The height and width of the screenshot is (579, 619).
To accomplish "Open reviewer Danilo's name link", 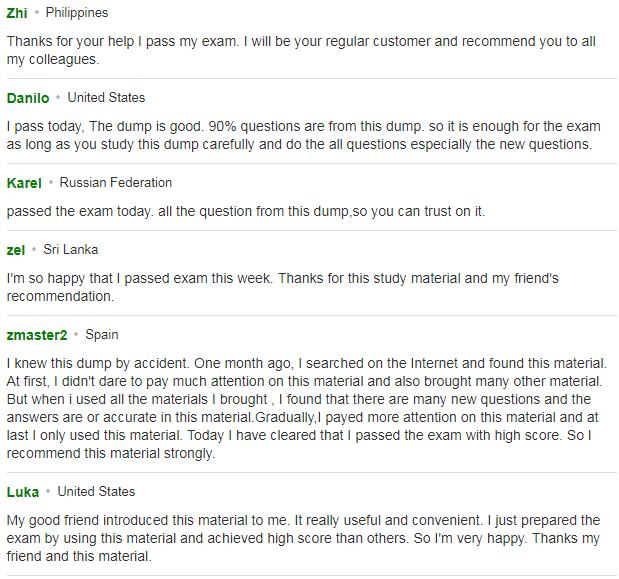I will tap(28, 98).
